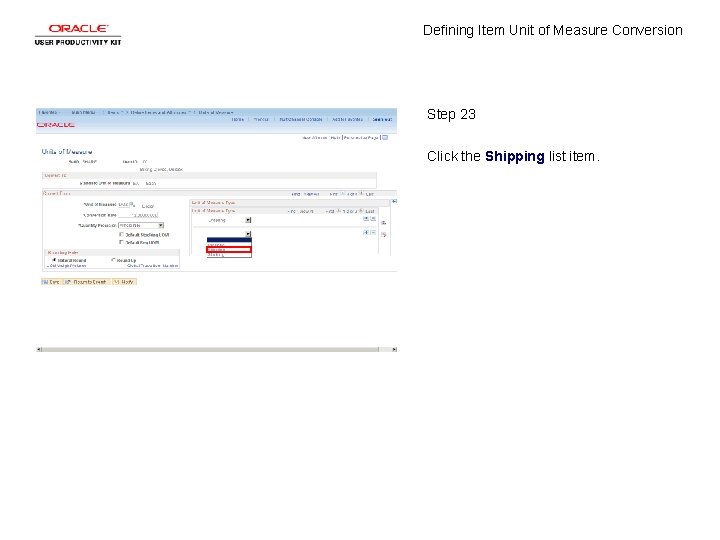
Task: Click the Conversion Rate input field
Action: tap(138, 215)
